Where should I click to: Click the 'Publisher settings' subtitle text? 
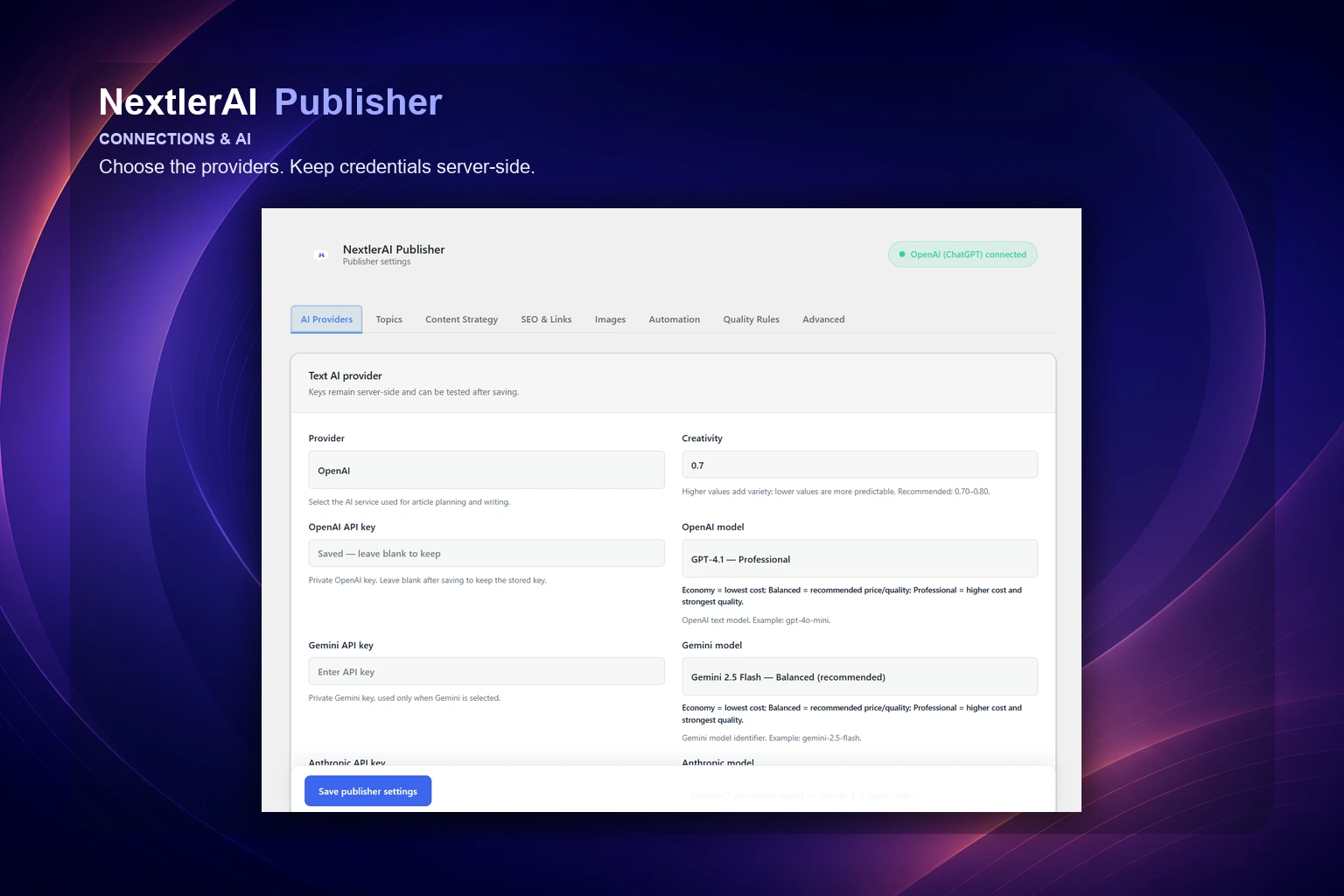pos(376,262)
